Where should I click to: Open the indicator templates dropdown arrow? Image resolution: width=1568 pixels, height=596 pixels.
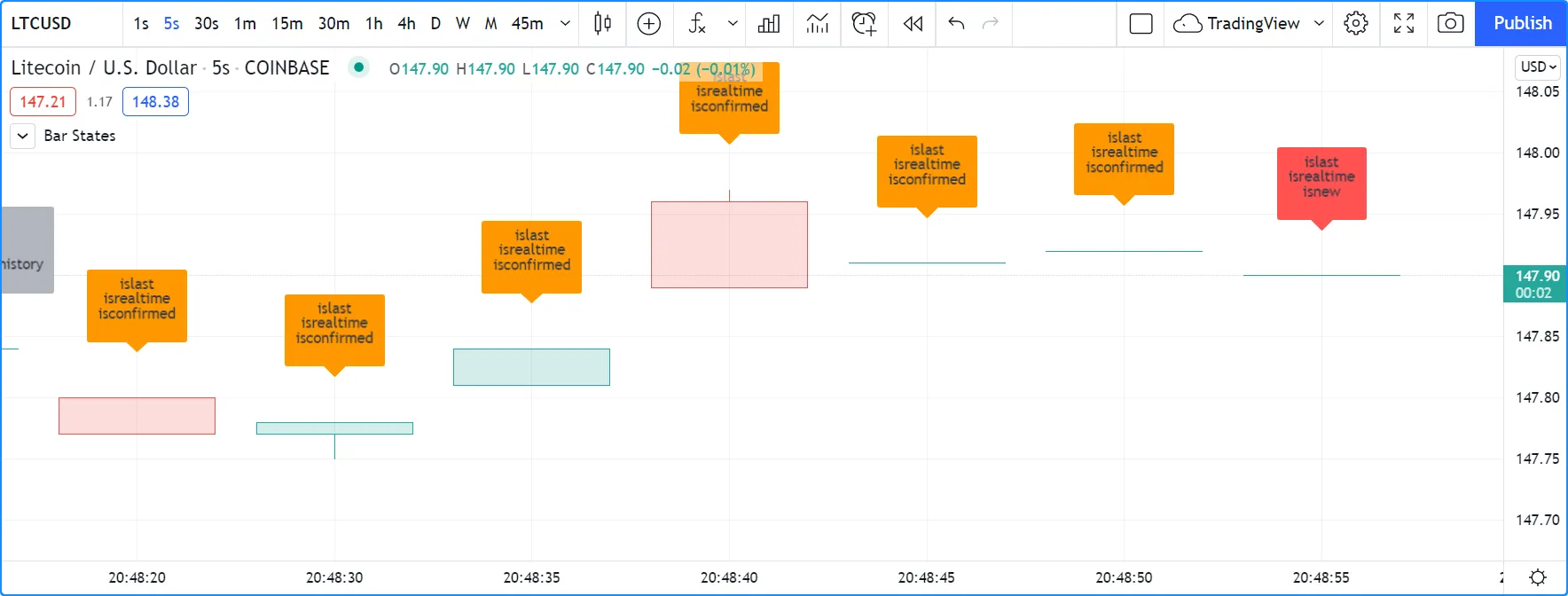[x=733, y=24]
